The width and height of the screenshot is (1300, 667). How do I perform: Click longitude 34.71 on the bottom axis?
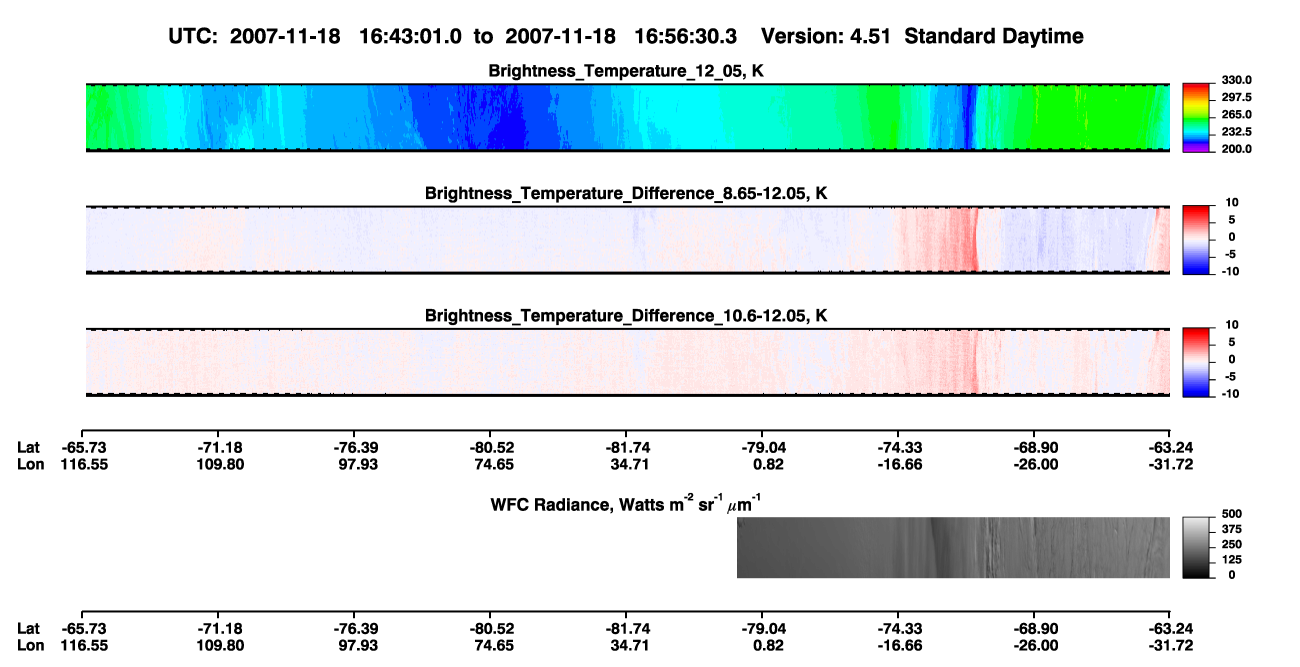[x=626, y=645]
